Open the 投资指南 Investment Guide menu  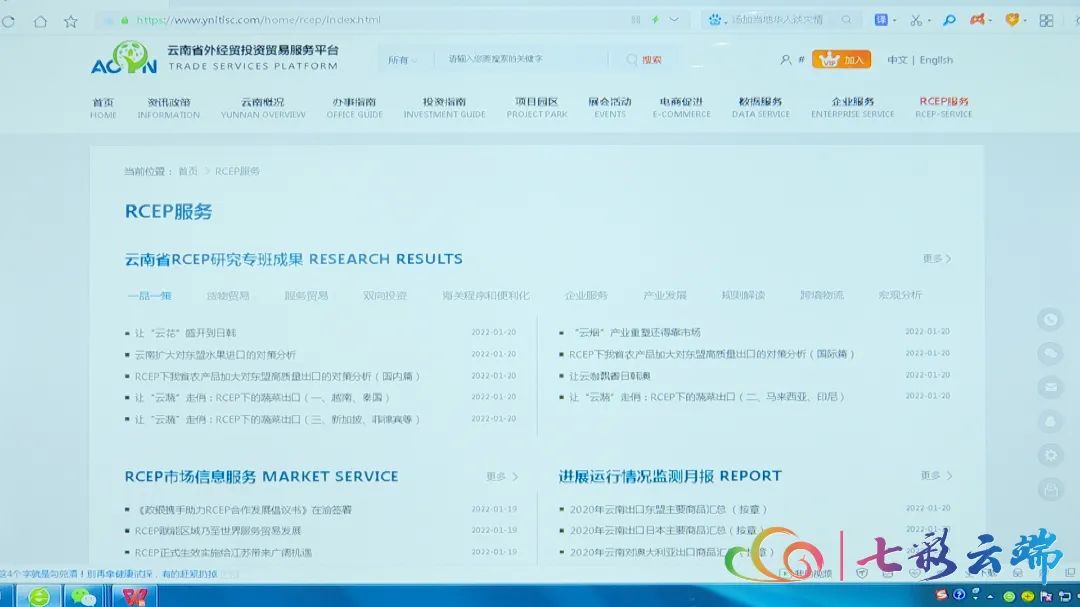point(444,107)
